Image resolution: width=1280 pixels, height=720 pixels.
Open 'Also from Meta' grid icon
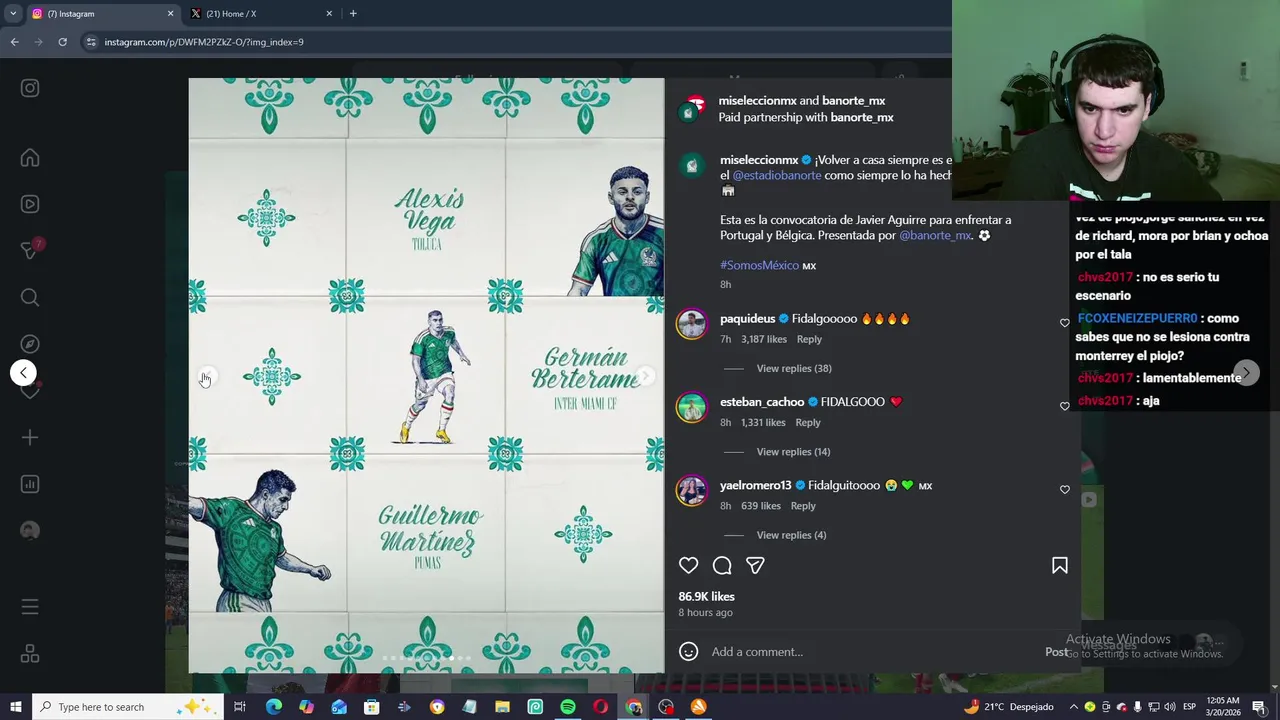tap(30, 654)
